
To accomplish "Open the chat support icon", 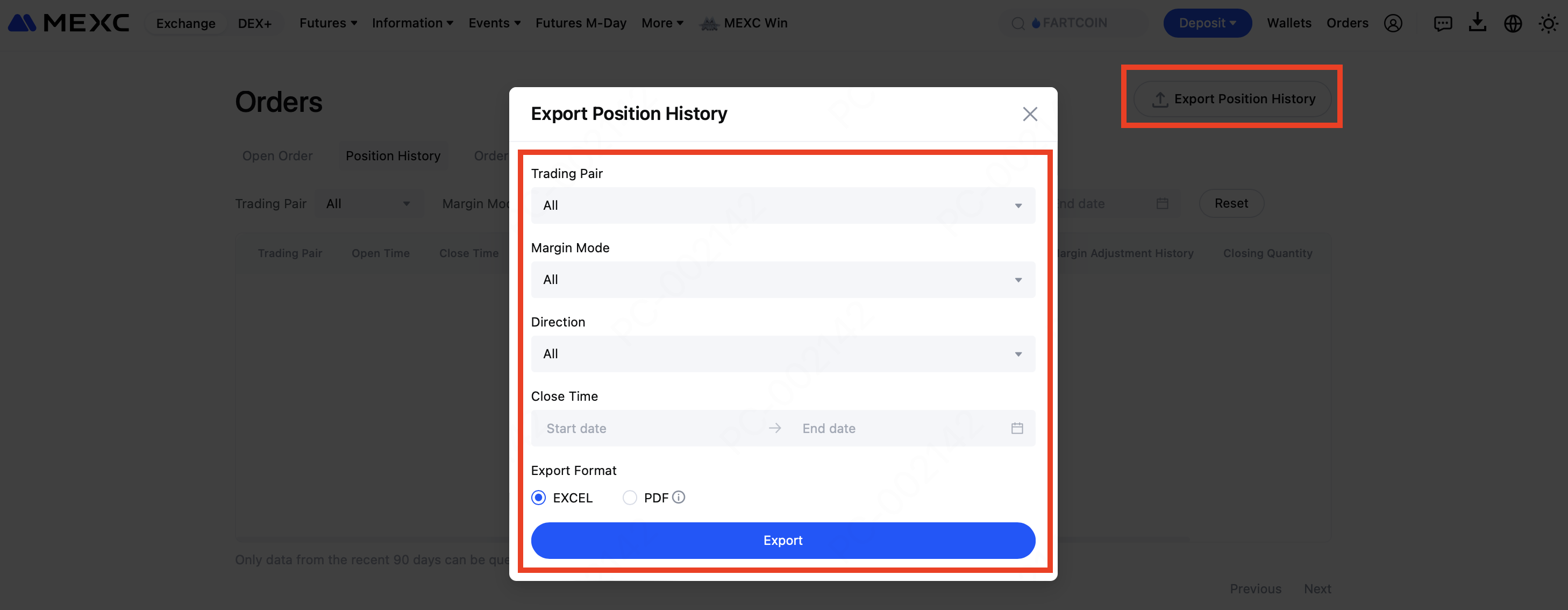I will point(1443,23).
